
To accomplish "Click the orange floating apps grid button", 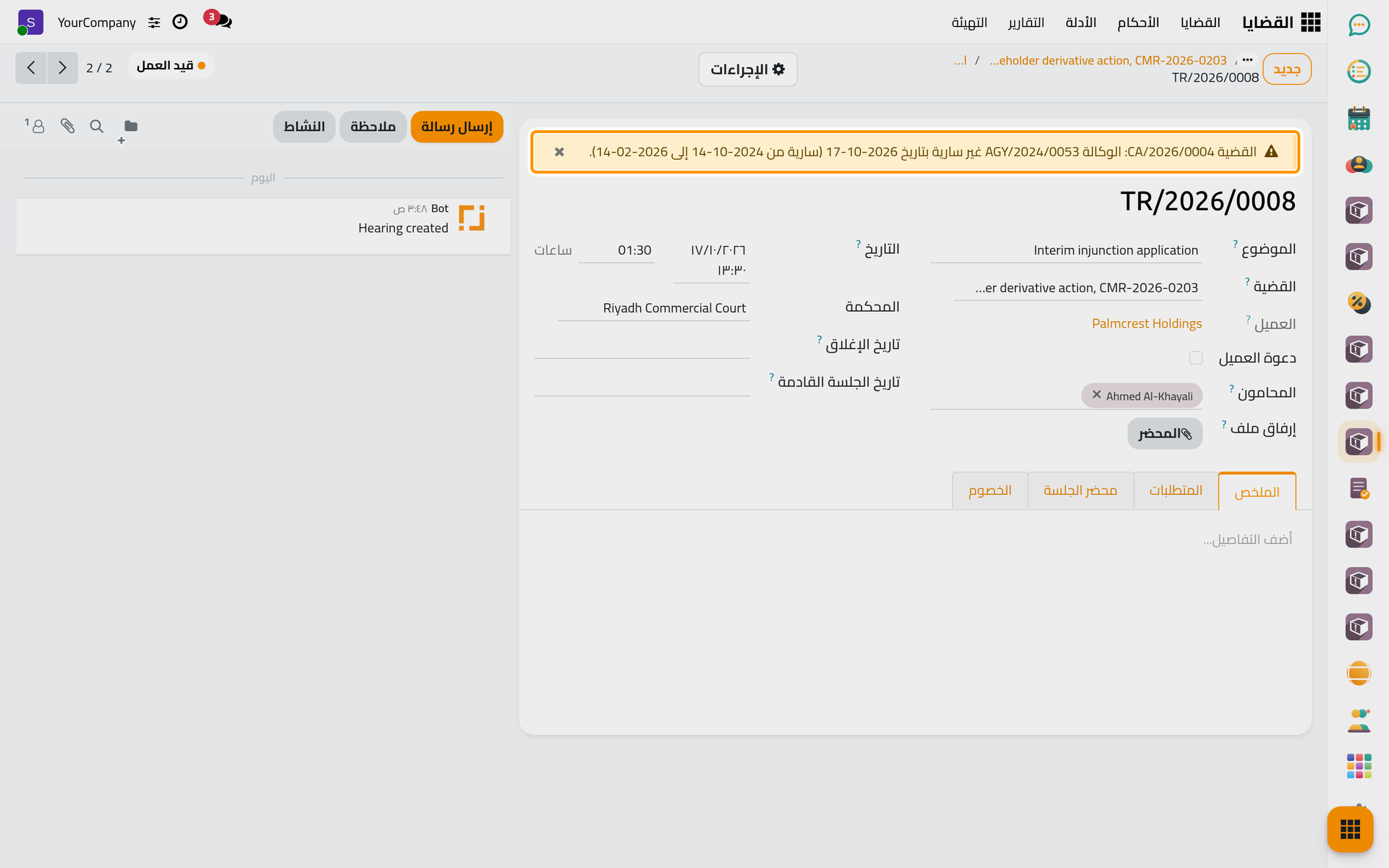I will point(1350,829).
